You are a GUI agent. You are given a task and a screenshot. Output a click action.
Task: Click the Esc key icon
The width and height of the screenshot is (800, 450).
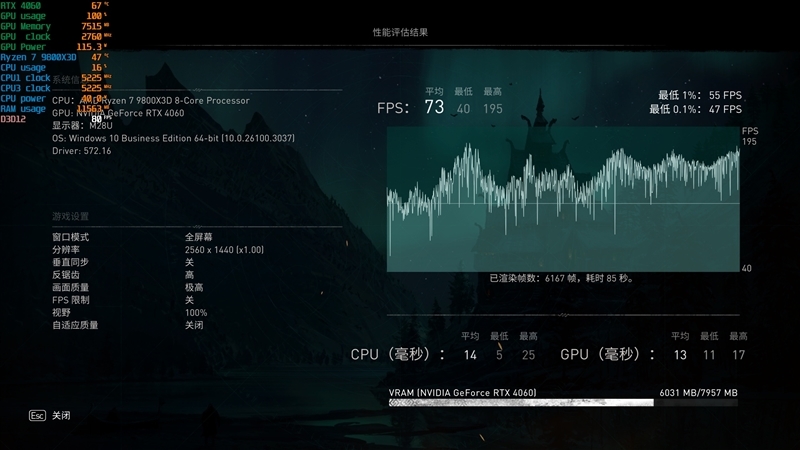tap(37, 416)
